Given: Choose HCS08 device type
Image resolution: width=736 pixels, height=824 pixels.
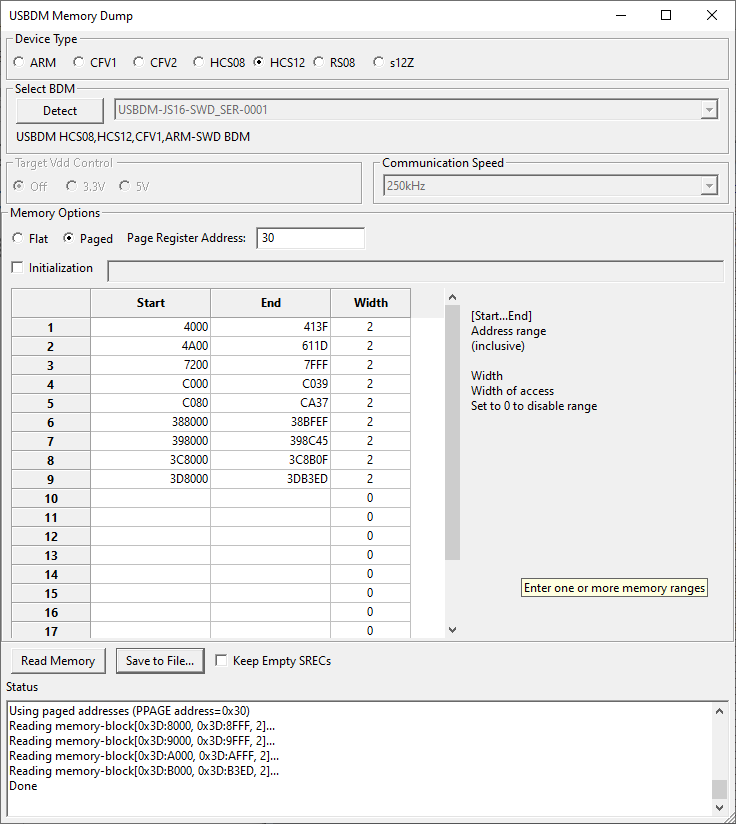Looking at the screenshot, I should click(219, 63).
